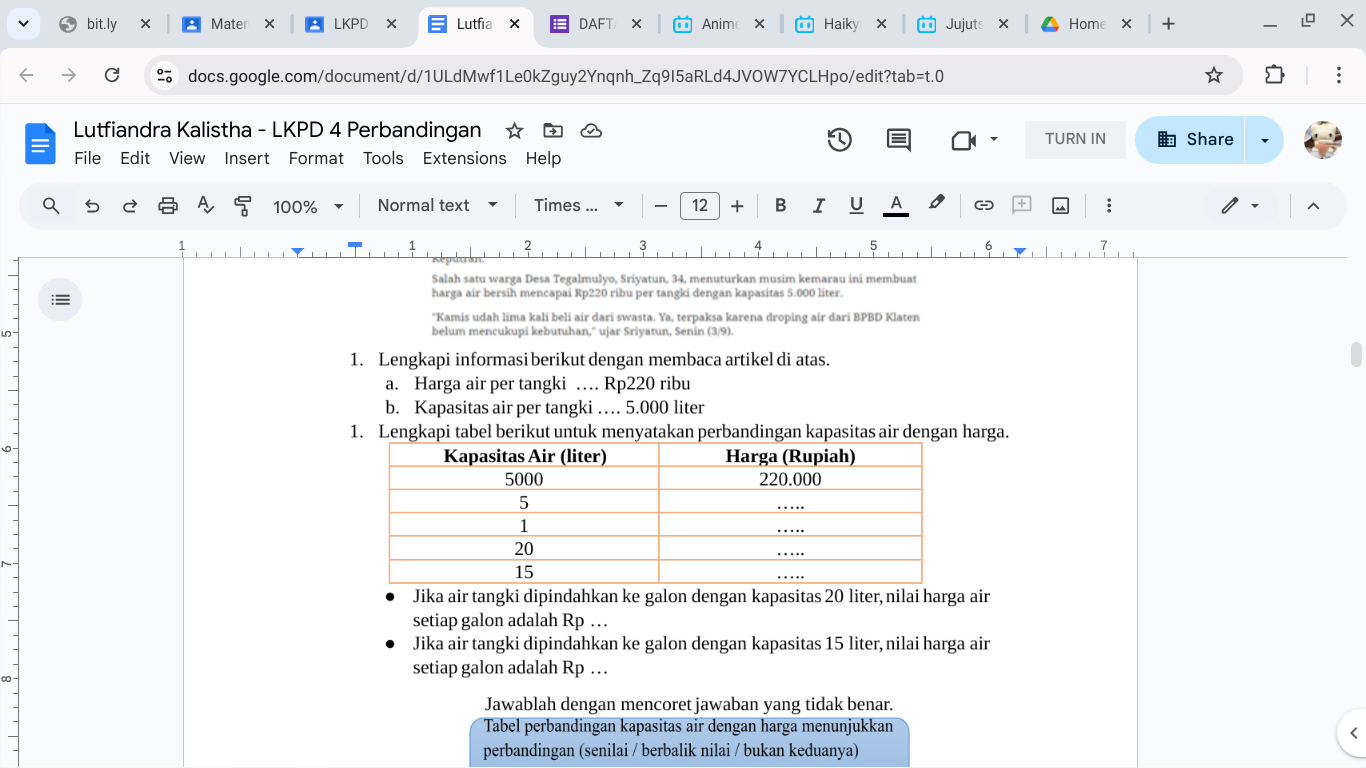
Task: Show the side panel arrow
Action: point(1352,733)
